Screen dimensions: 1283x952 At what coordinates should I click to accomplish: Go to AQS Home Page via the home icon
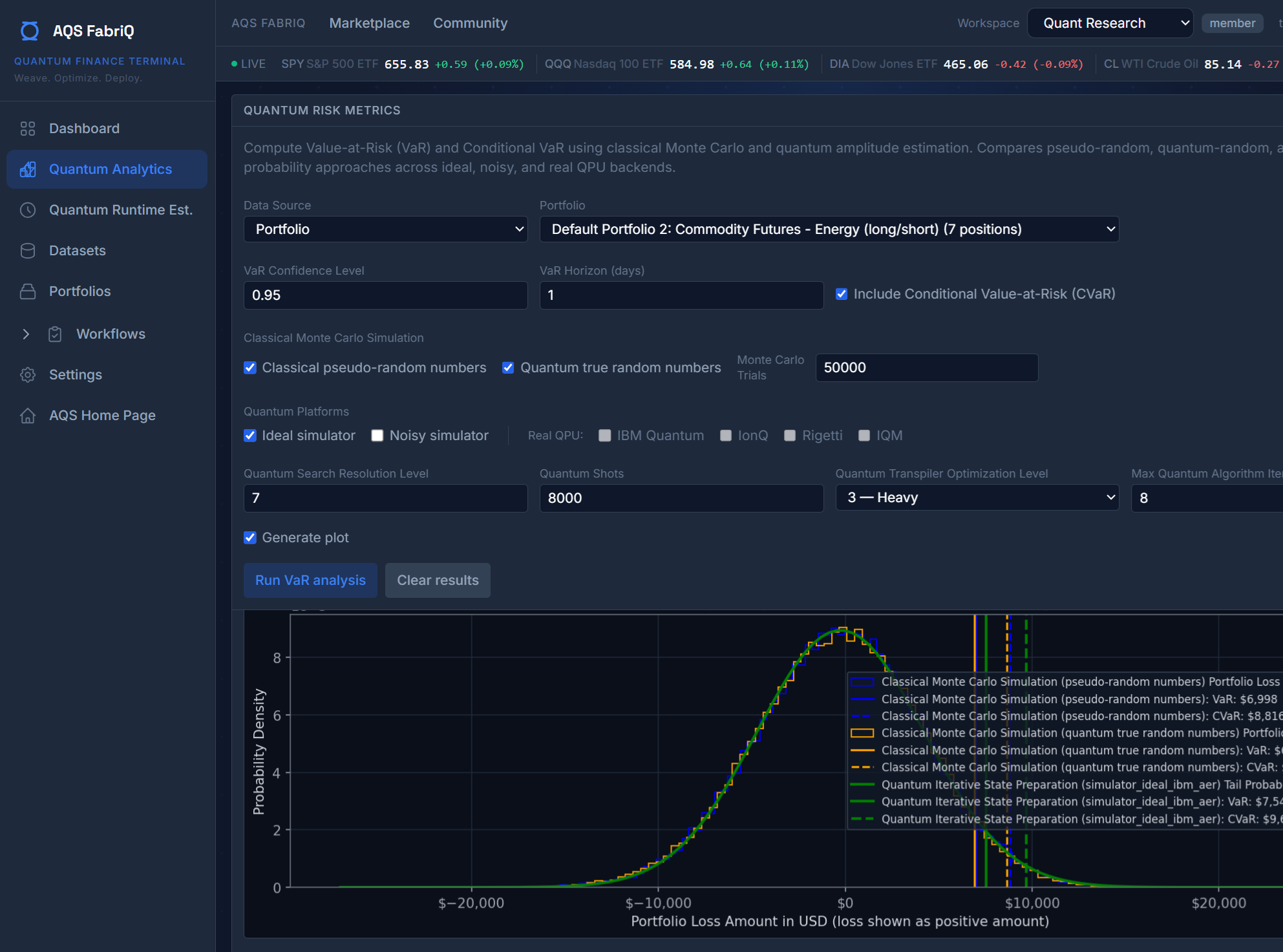27,415
